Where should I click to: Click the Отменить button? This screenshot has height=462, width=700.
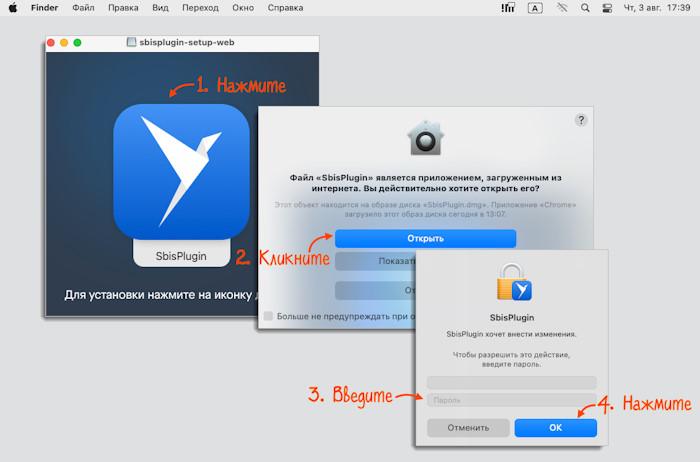[x=468, y=428]
